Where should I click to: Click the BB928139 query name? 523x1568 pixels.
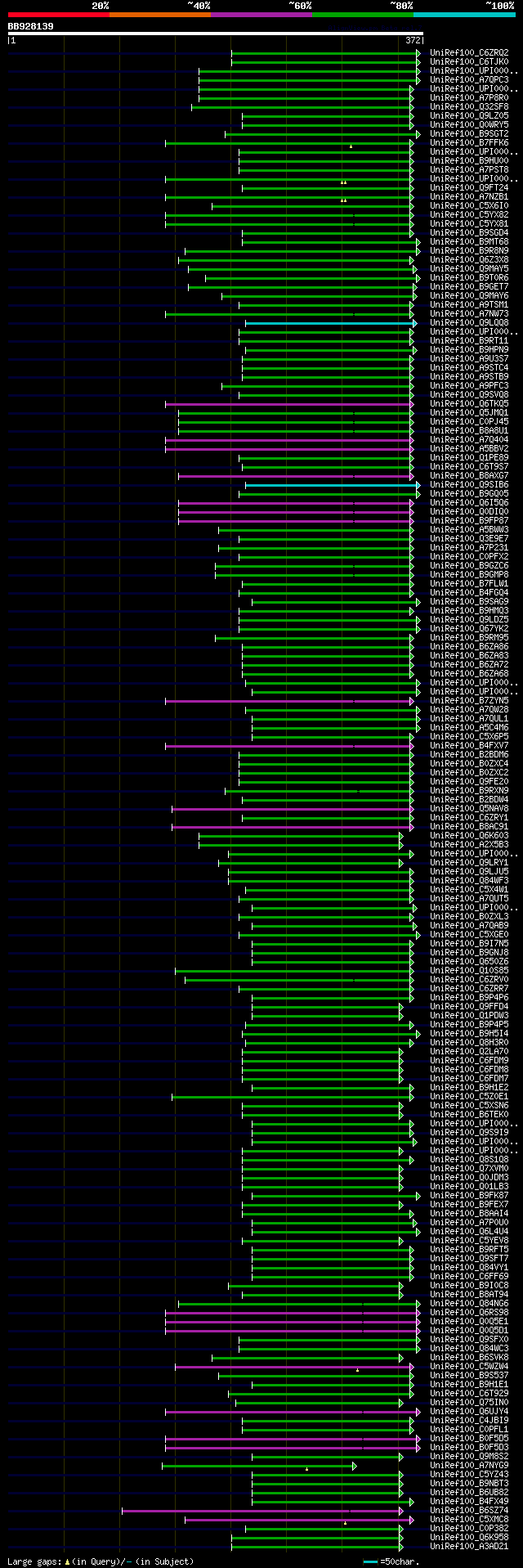tap(31, 26)
